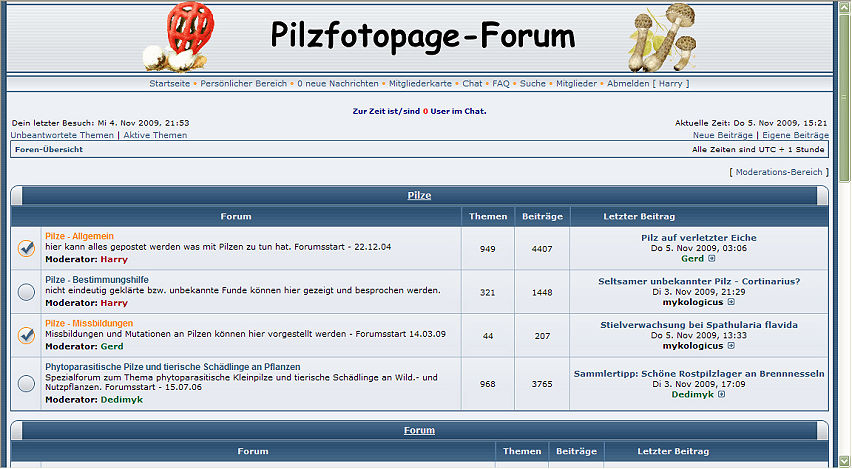The image size is (852, 469).
Task: View moderator Gerd's profile in Missbildungen row
Action: (112, 347)
